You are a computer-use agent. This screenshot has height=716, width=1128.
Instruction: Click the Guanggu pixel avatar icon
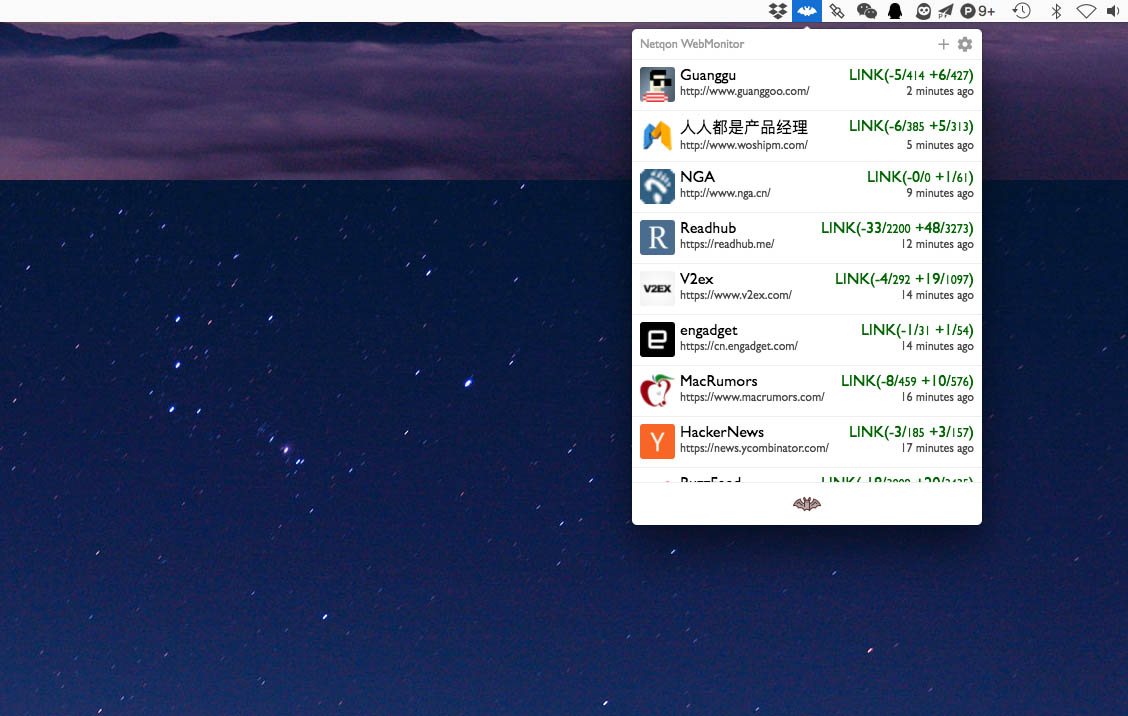coord(657,84)
